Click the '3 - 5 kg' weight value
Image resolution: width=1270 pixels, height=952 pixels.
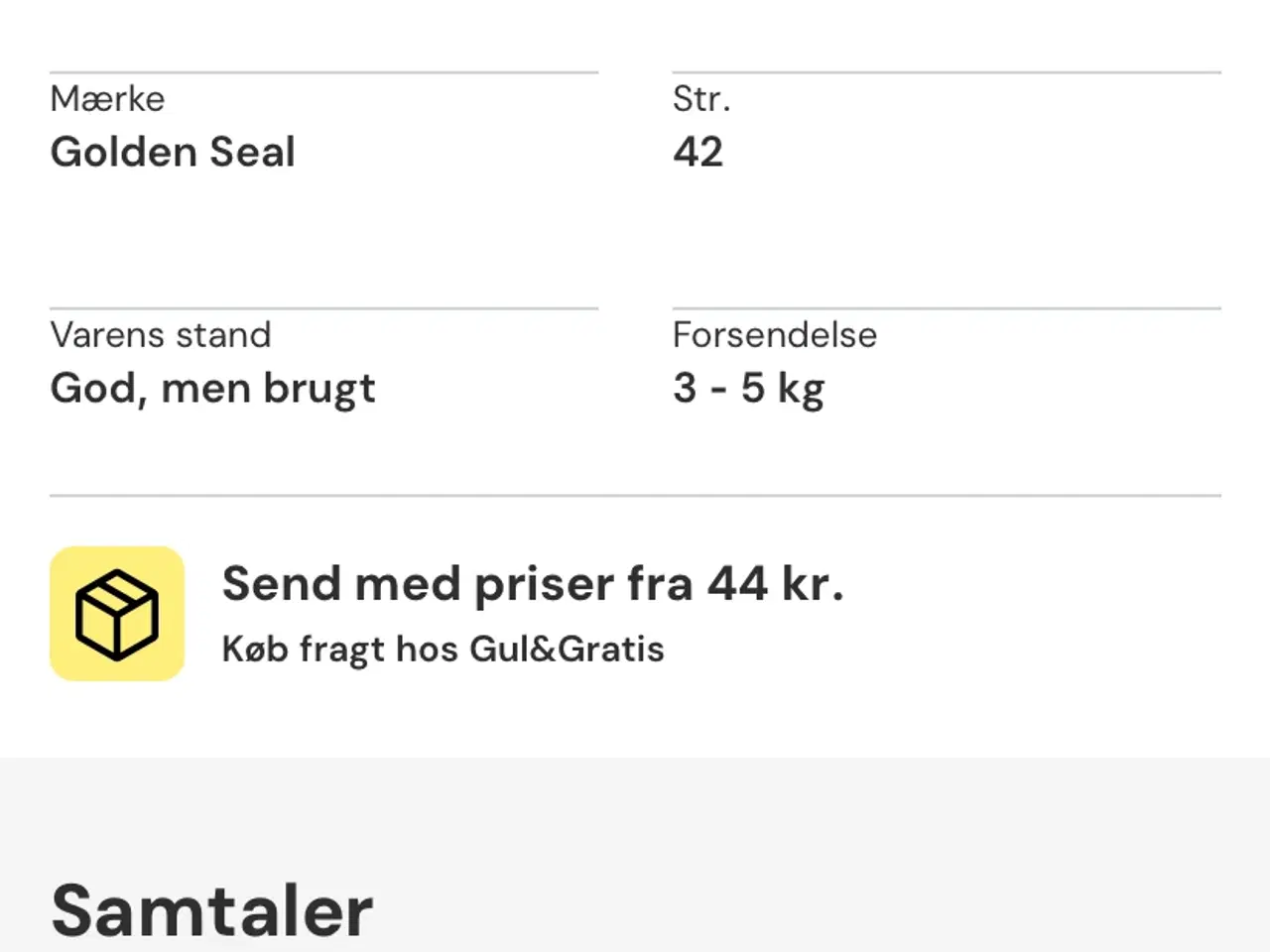click(749, 388)
